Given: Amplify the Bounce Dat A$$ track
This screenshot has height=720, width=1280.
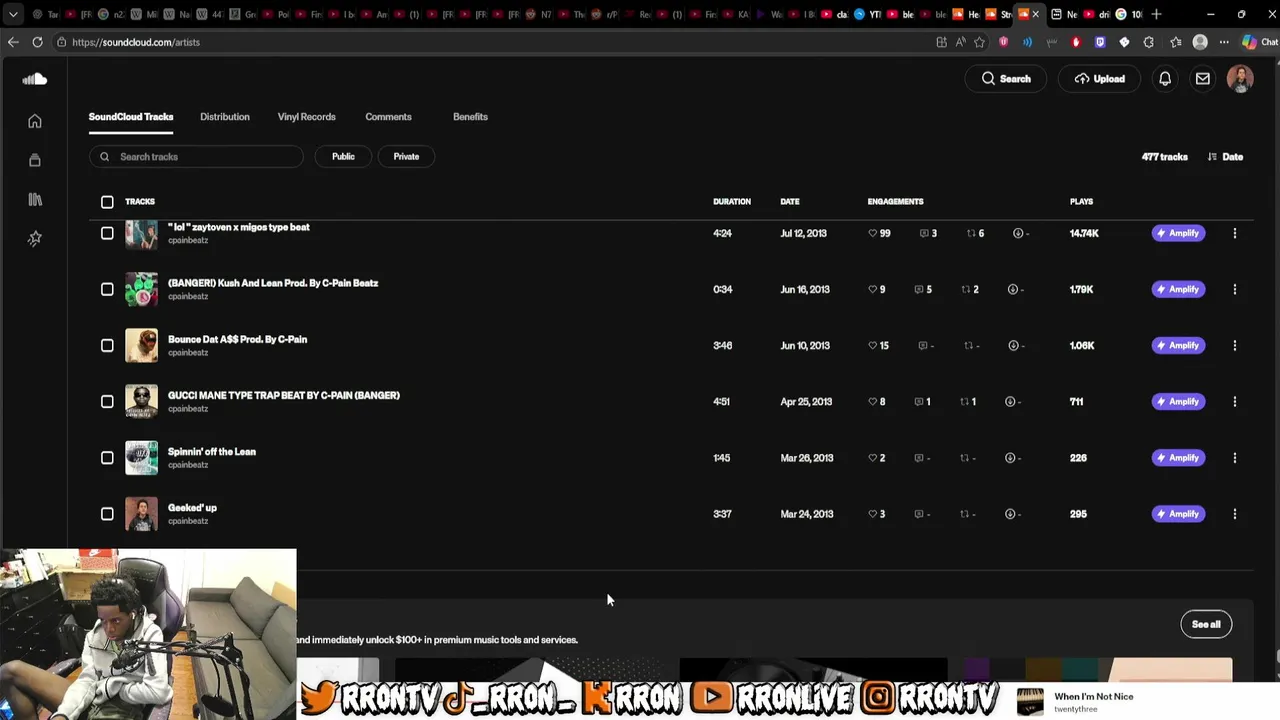Looking at the screenshot, I should pyautogui.click(x=1178, y=345).
